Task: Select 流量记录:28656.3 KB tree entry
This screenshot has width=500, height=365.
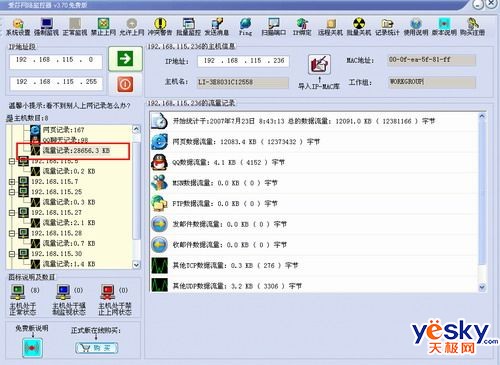Action: tap(71, 151)
